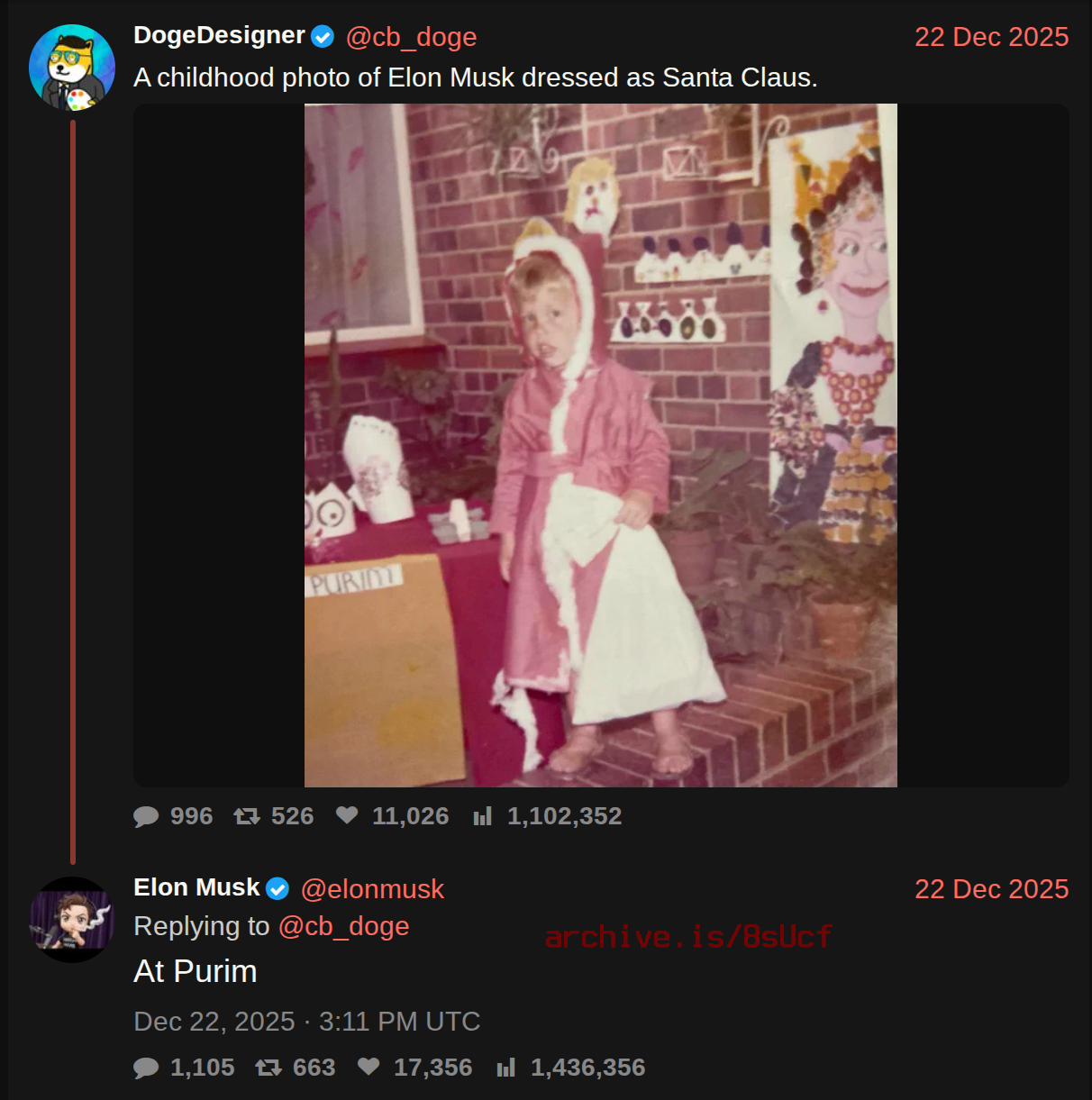The height and width of the screenshot is (1100, 1092).
Task: Click the Elon Musk display name
Action: (x=196, y=887)
